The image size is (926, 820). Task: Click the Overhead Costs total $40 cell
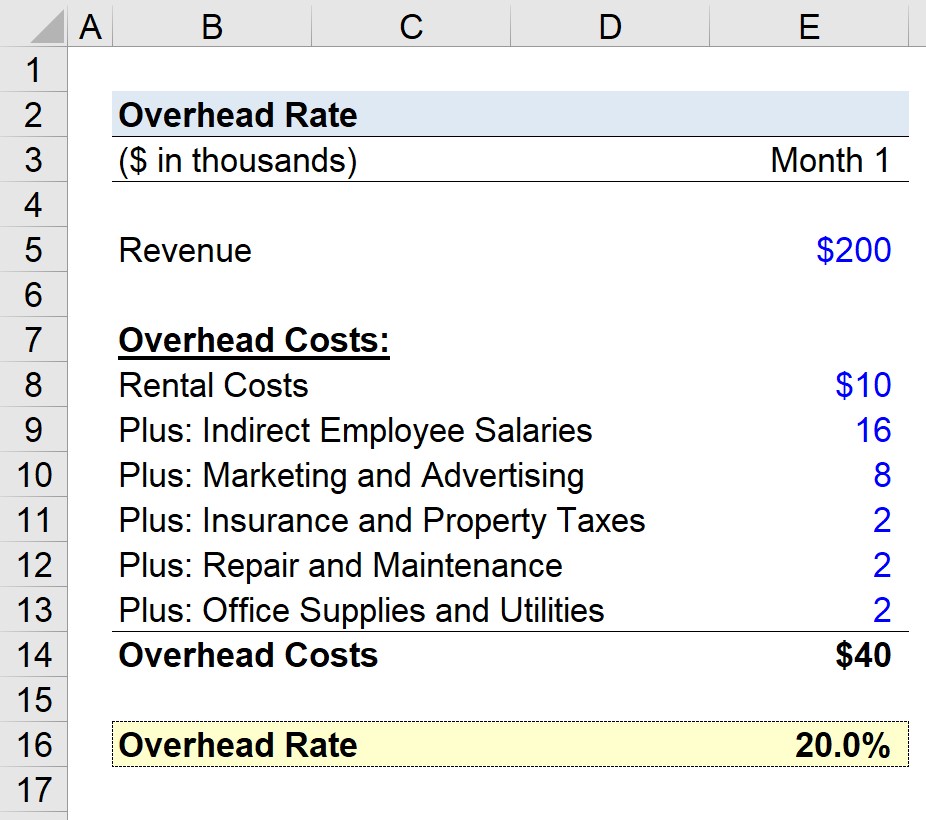[x=810, y=655]
